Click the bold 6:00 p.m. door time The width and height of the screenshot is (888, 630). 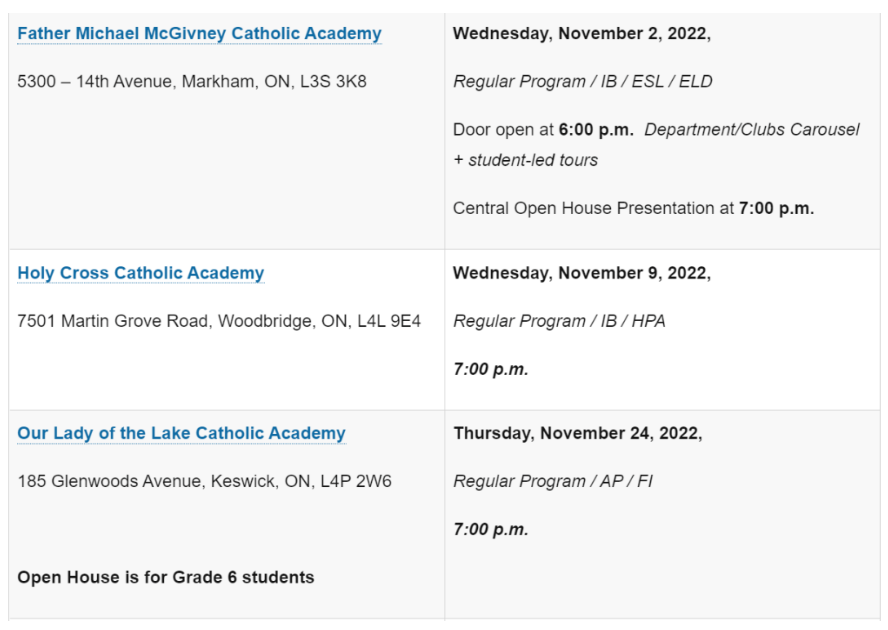(x=595, y=130)
